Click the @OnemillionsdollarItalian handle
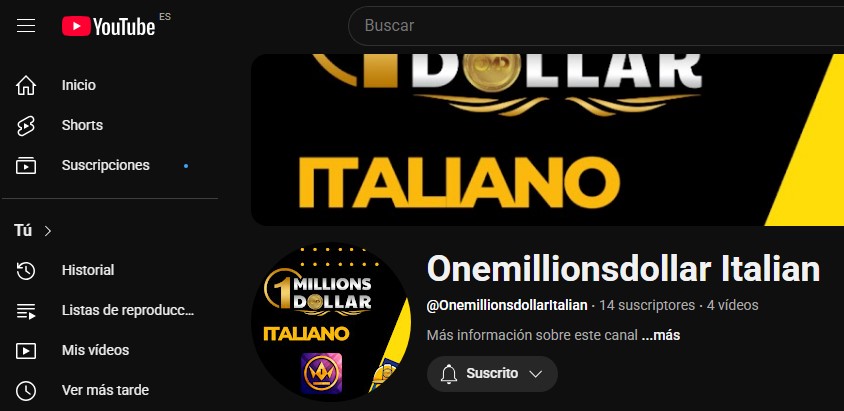Image resolution: width=844 pixels, height=411 pixels. 507,306
